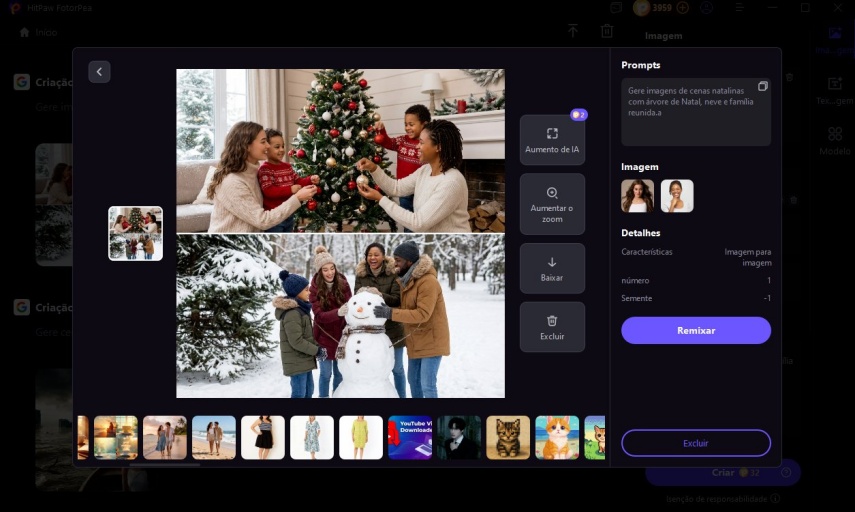
Task: Choose the YouTube Video Downloader thumbnail
Action: tap(410, 438)
